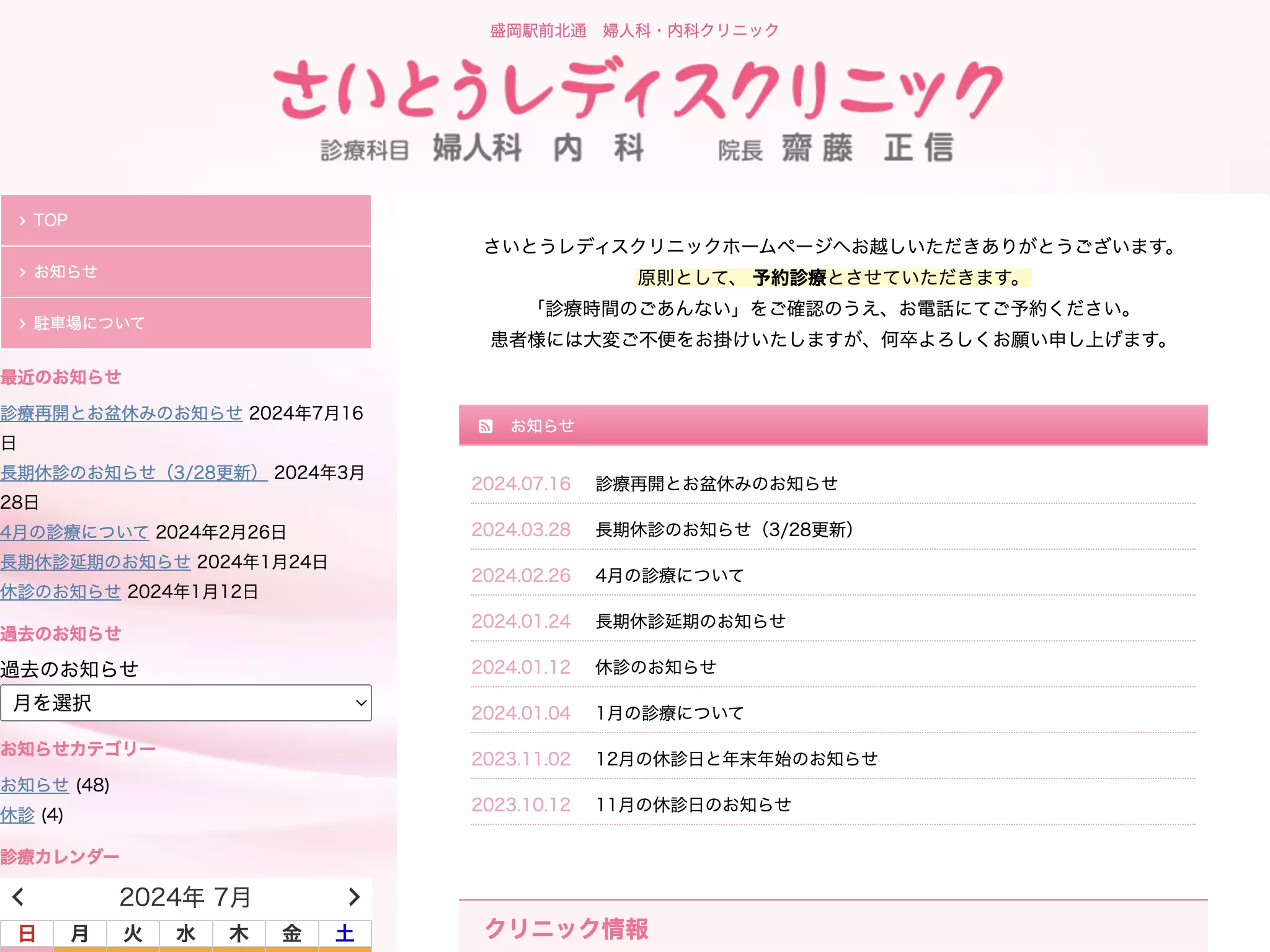Open sidebar link 診療再開とお盆休みのお知らせ
The width and height of the screenshot is (1270, 952).
pos(122,413)
